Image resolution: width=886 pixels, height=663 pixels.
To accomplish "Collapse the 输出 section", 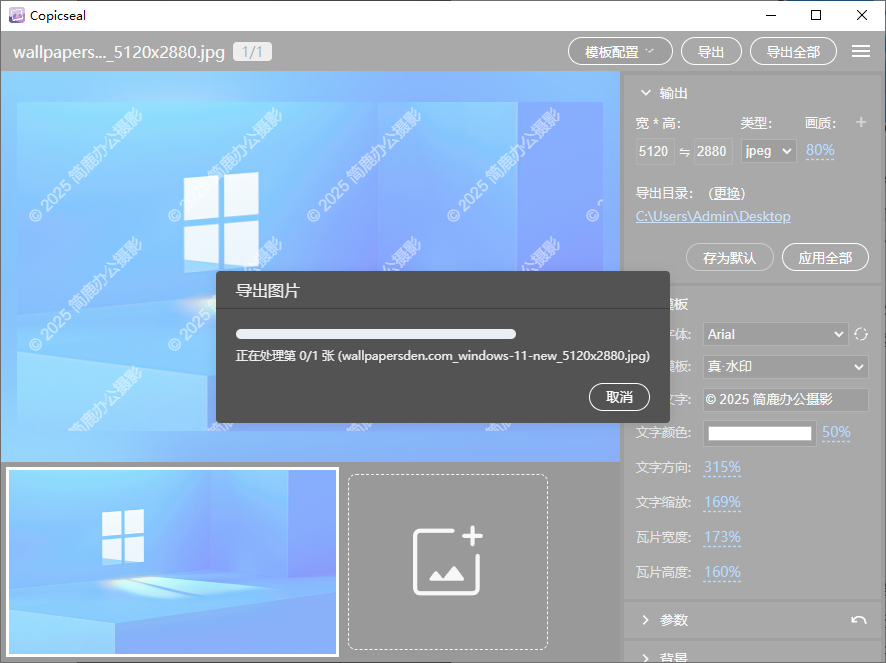I will click(646, 93).
